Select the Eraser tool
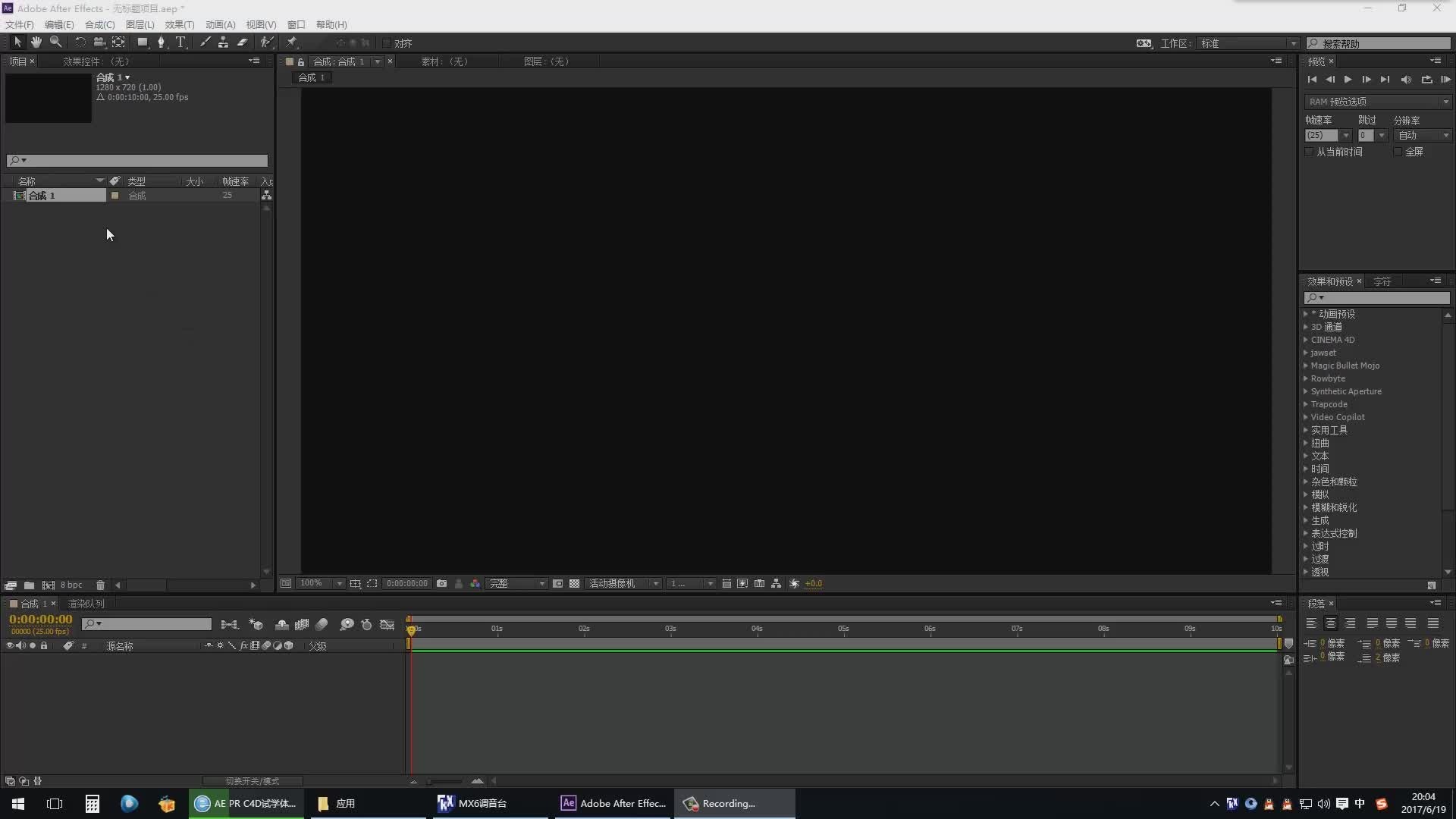This screenshot has height=819, width=1456. tap(243, 42)
